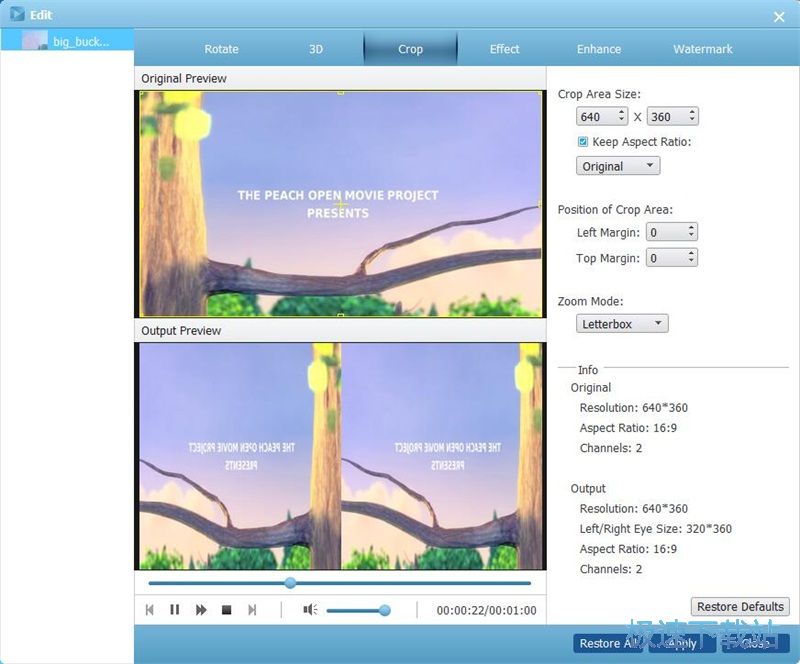Select big_buck video thumbnail in file list
The image size is (800, 664).
pyautogui.click(x=35, y=40)
